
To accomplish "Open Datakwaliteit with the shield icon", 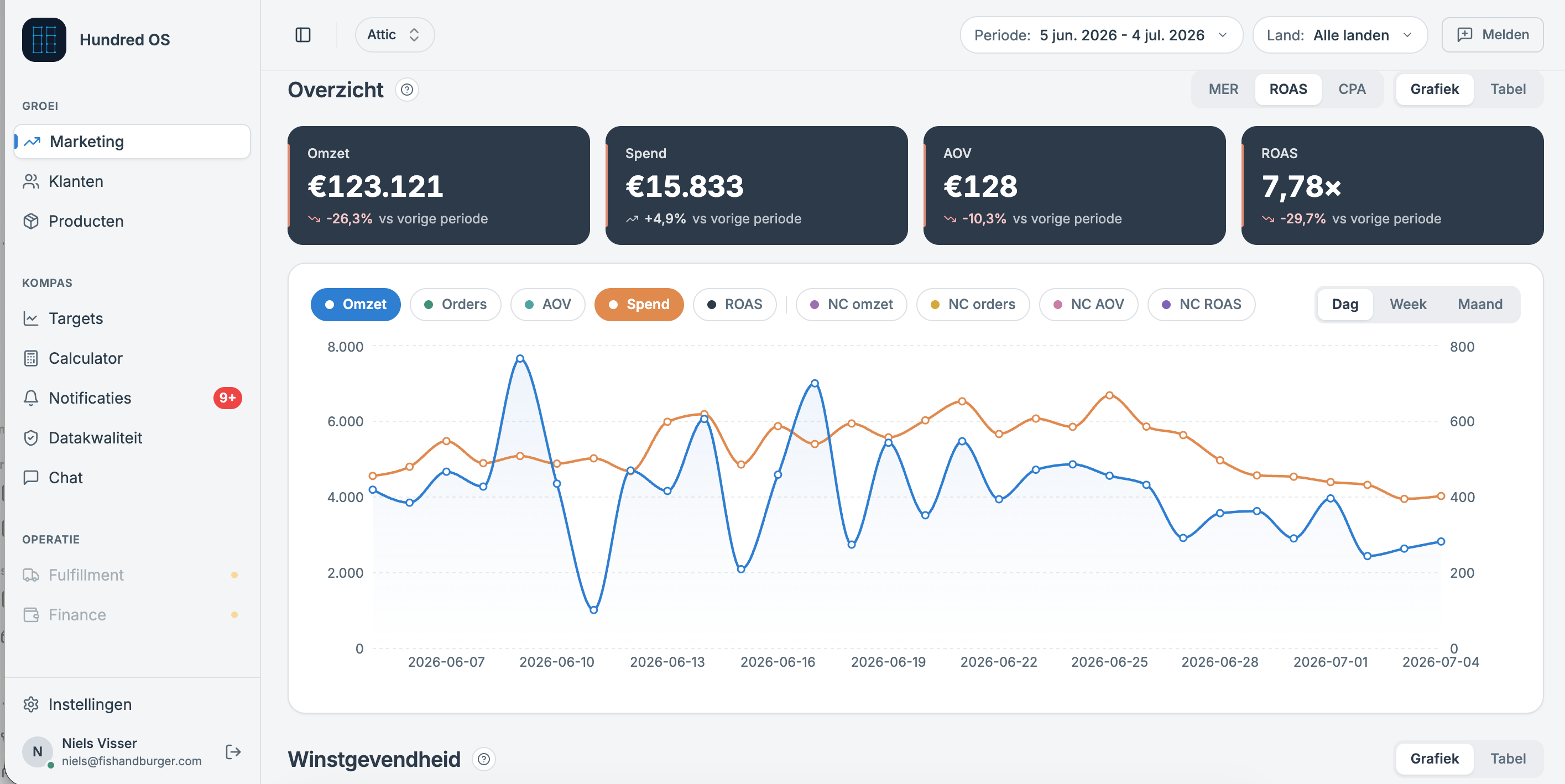I will (x=31, y=438).
